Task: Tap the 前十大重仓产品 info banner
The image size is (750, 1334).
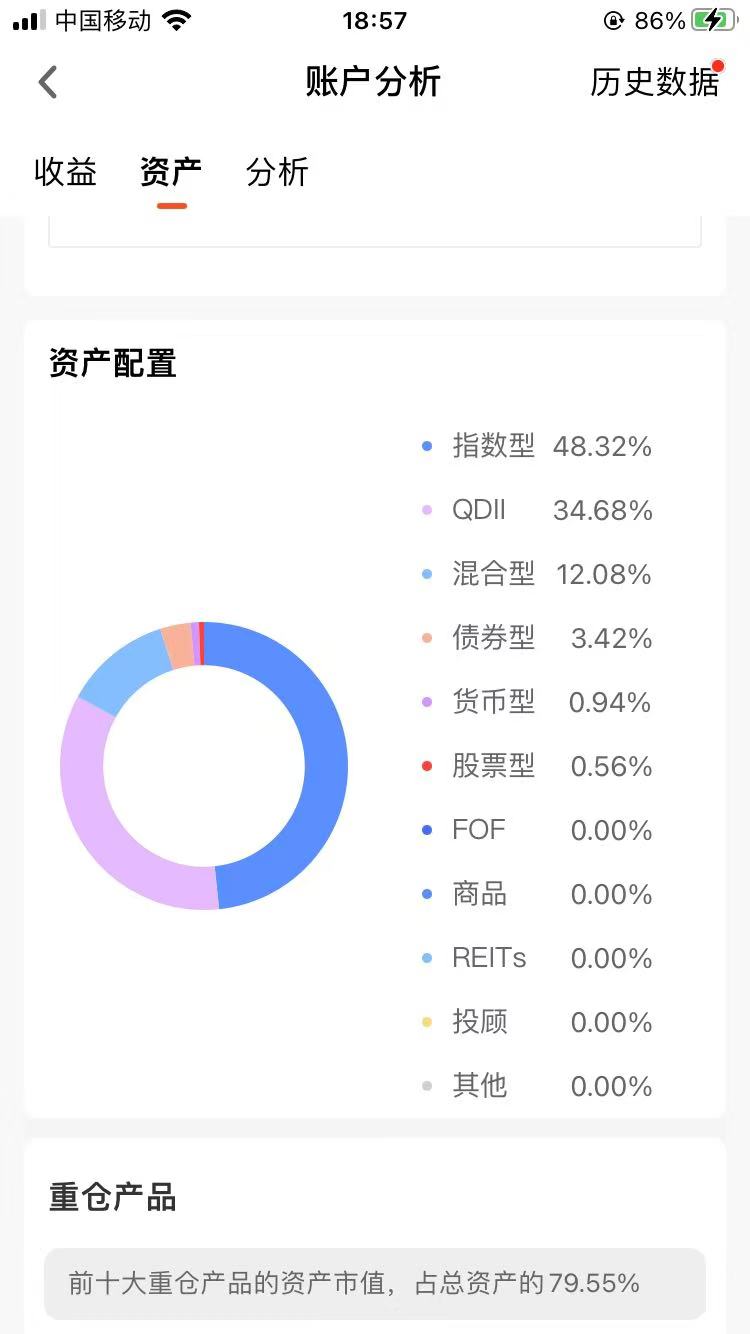Action: click(x=375, y=1283)
